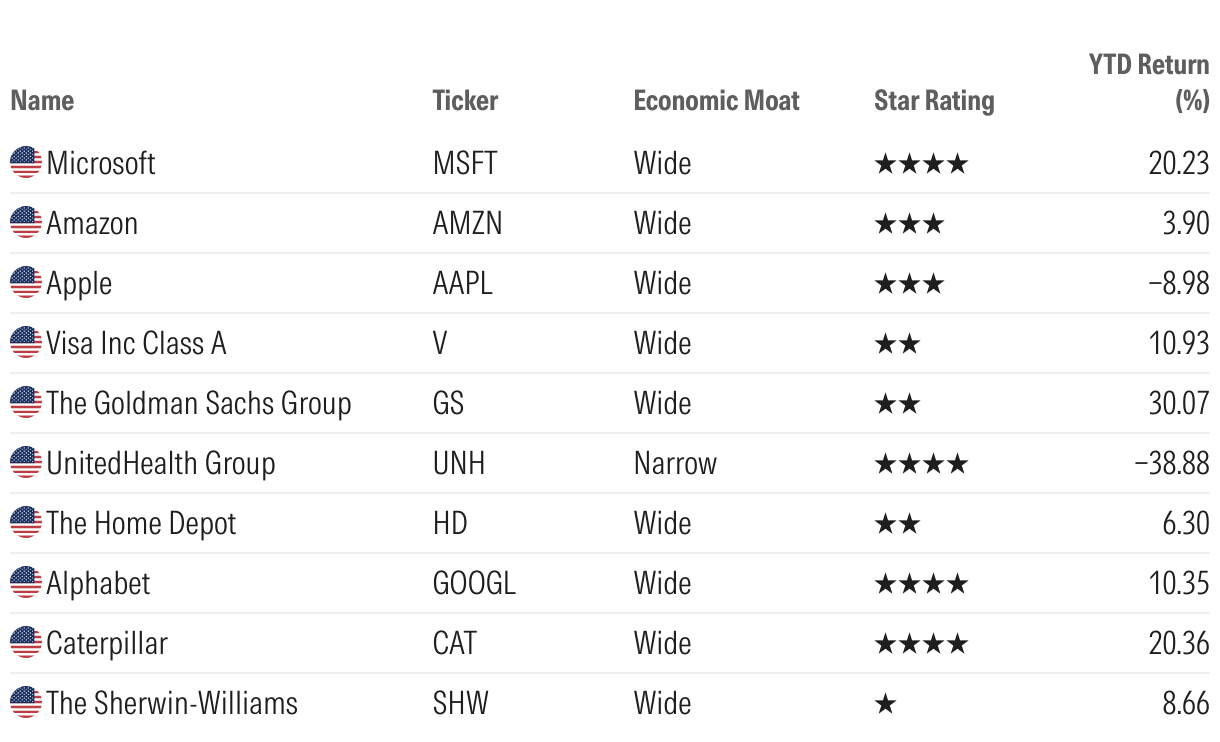The image size is (1220, 742).
Task: Sort by Economic Moat column header
Action: 716,101
